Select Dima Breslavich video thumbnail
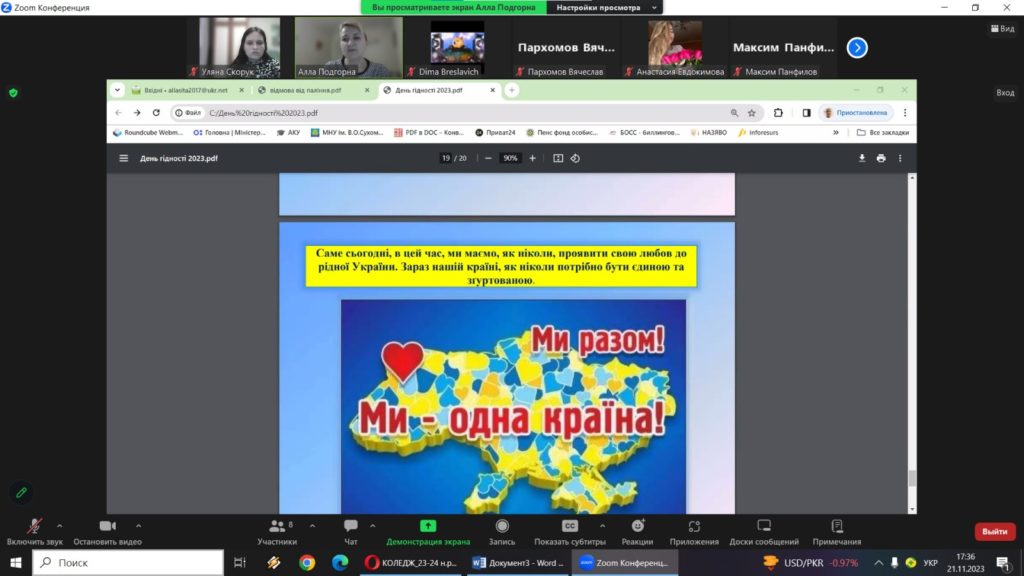 pos(457,48)
